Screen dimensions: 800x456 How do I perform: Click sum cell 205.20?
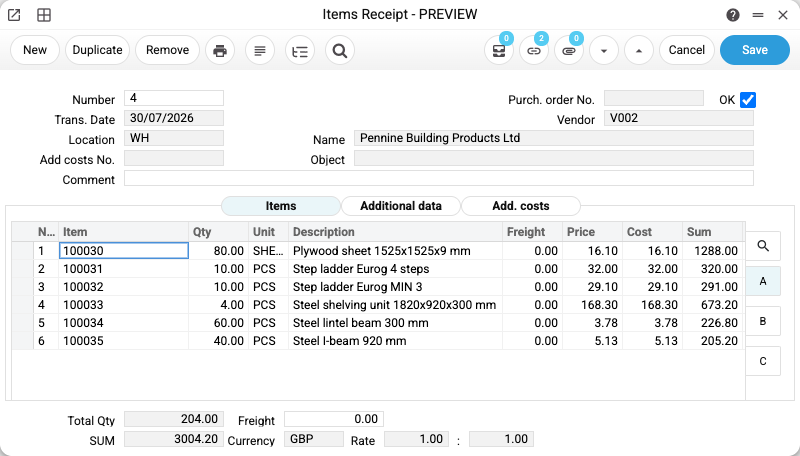713,341
